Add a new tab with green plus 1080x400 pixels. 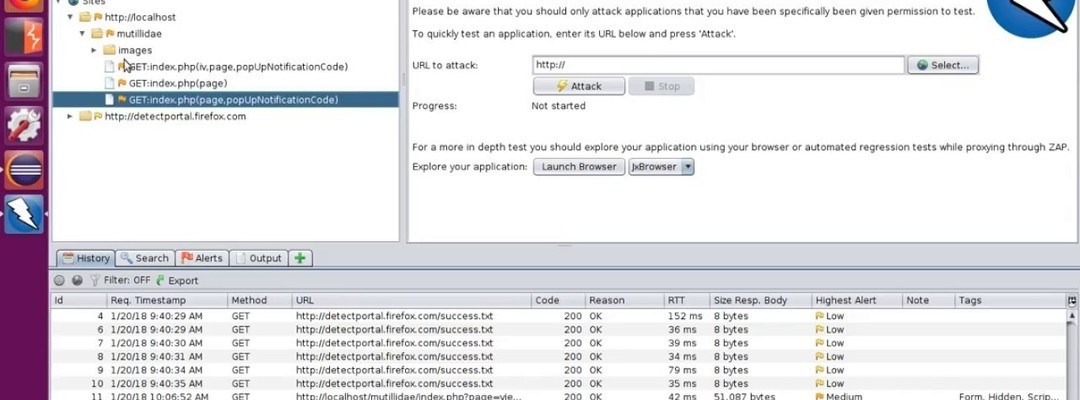coord(300,258)
